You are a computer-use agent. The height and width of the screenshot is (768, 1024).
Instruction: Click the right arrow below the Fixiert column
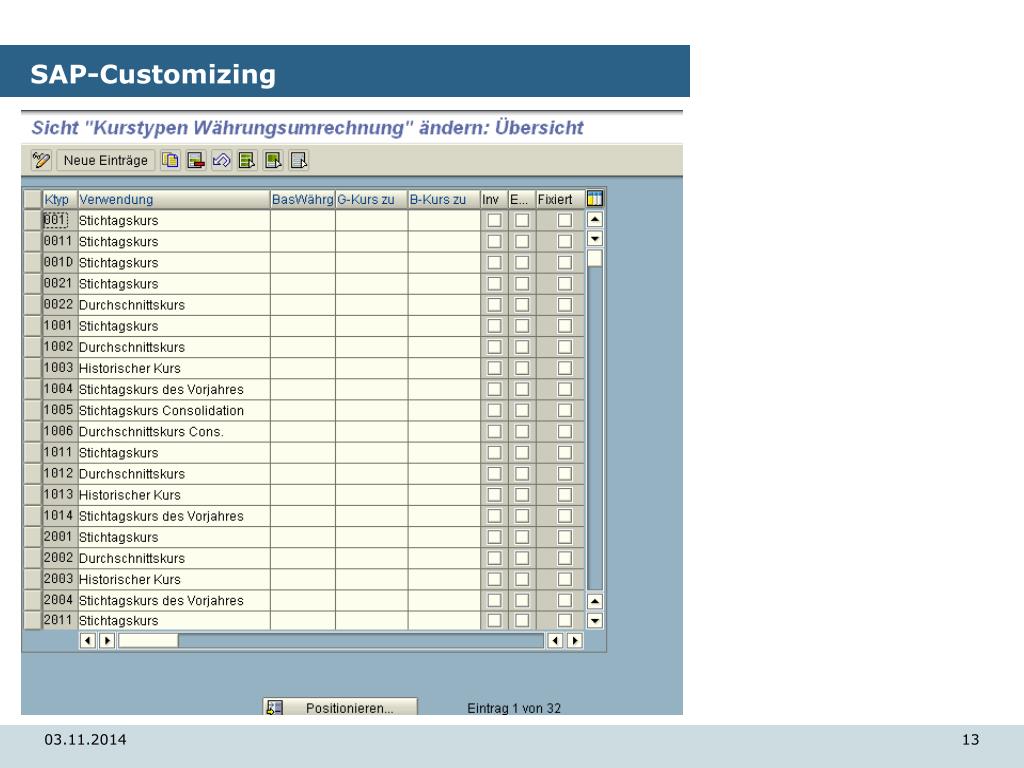575,641
